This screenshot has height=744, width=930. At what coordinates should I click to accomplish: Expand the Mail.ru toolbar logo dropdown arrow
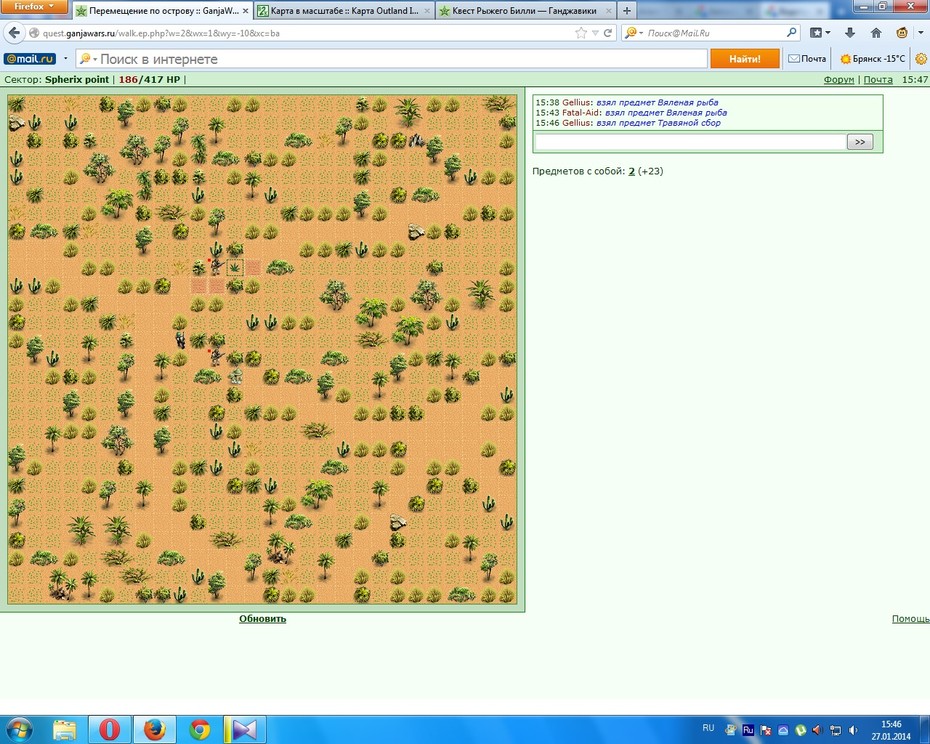coord(65,59)
